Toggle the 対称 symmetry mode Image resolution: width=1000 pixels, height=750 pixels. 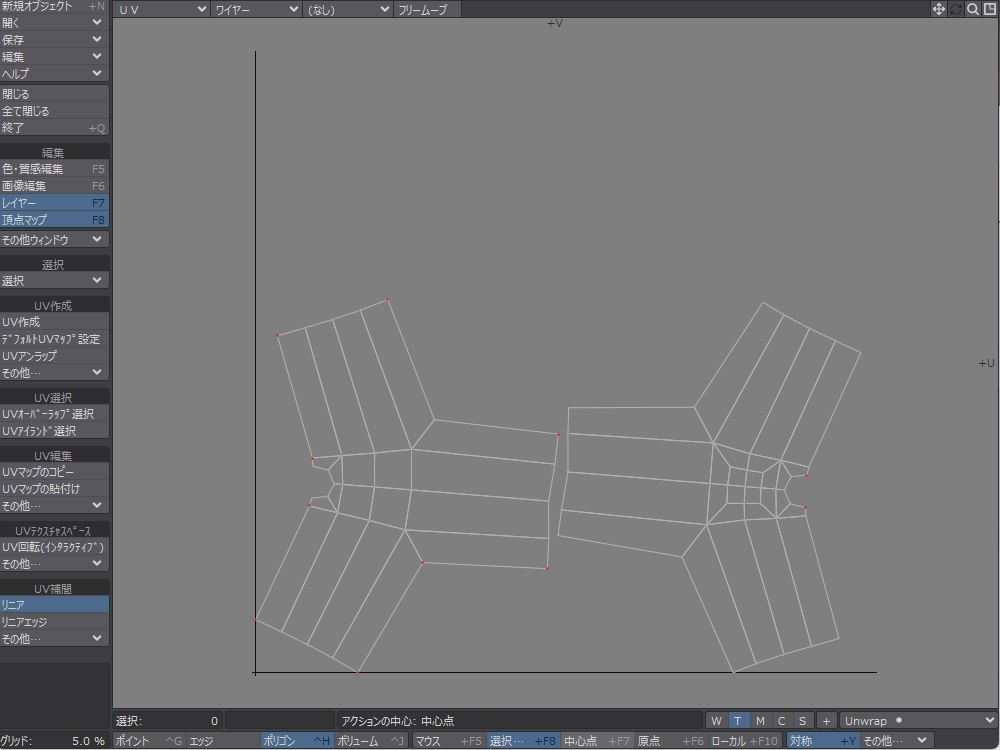pyautogui.click(x=822, y=741)
